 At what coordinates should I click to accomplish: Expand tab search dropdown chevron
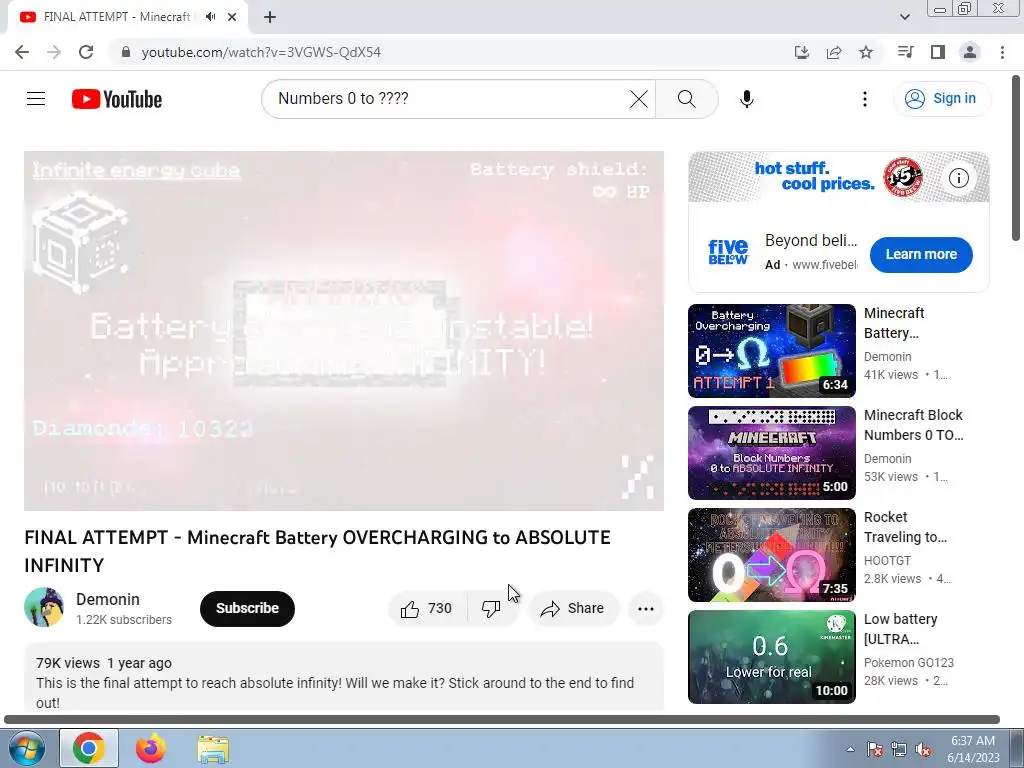point(904,17)
